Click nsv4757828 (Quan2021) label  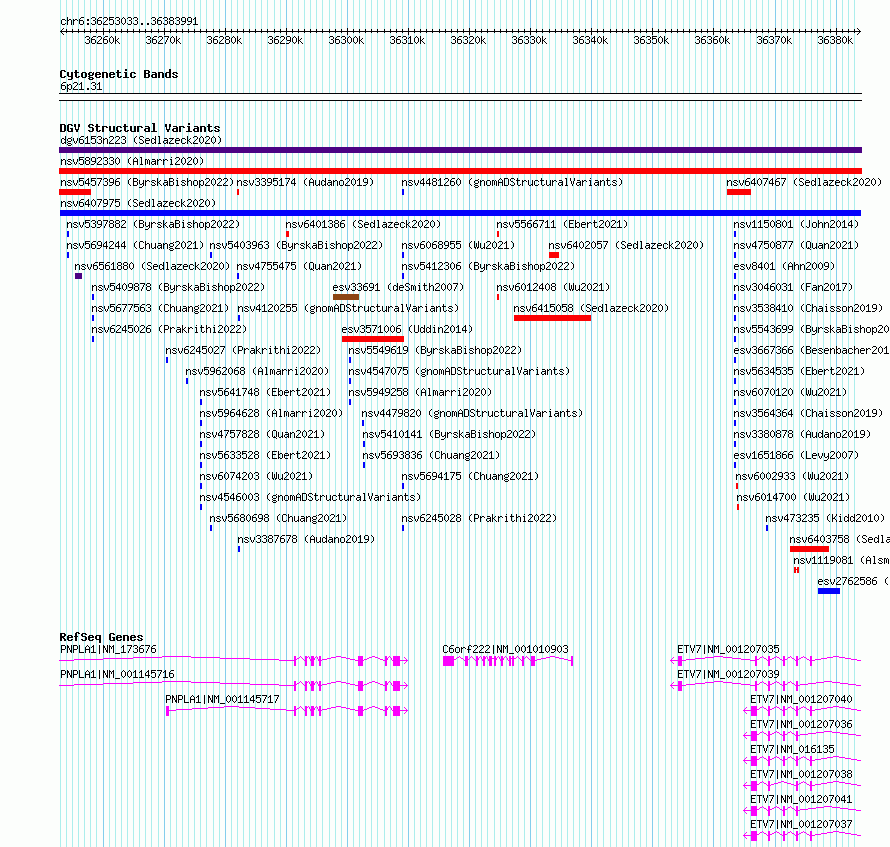(262, 434)
